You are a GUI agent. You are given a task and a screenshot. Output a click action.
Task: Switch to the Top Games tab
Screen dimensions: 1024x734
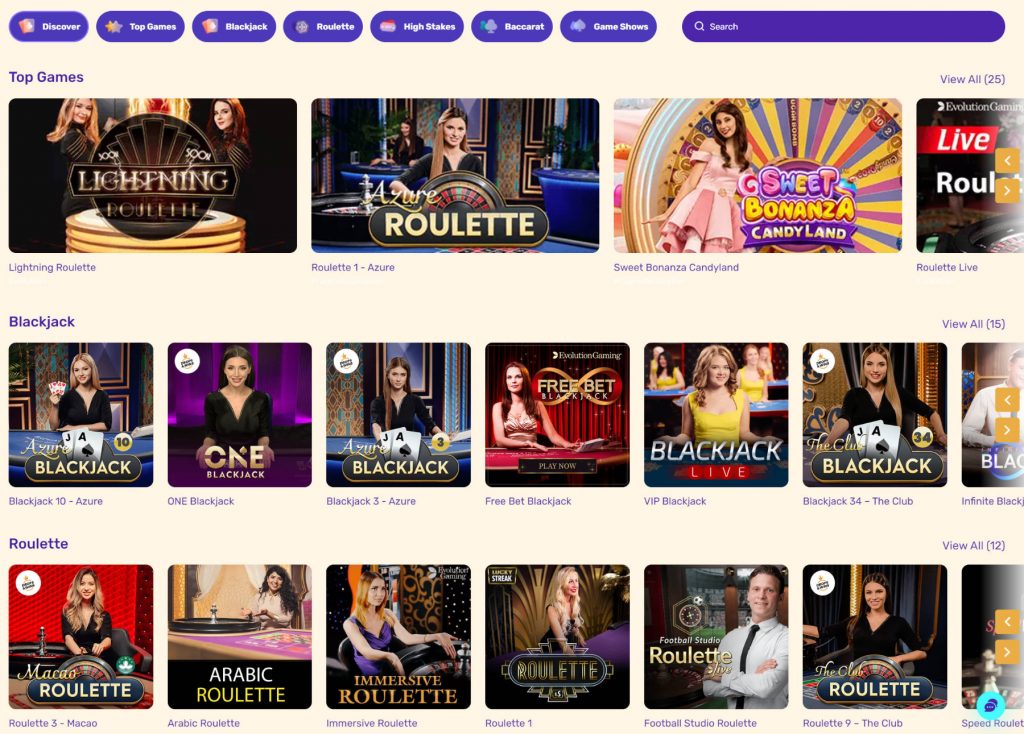coord(140,26)
